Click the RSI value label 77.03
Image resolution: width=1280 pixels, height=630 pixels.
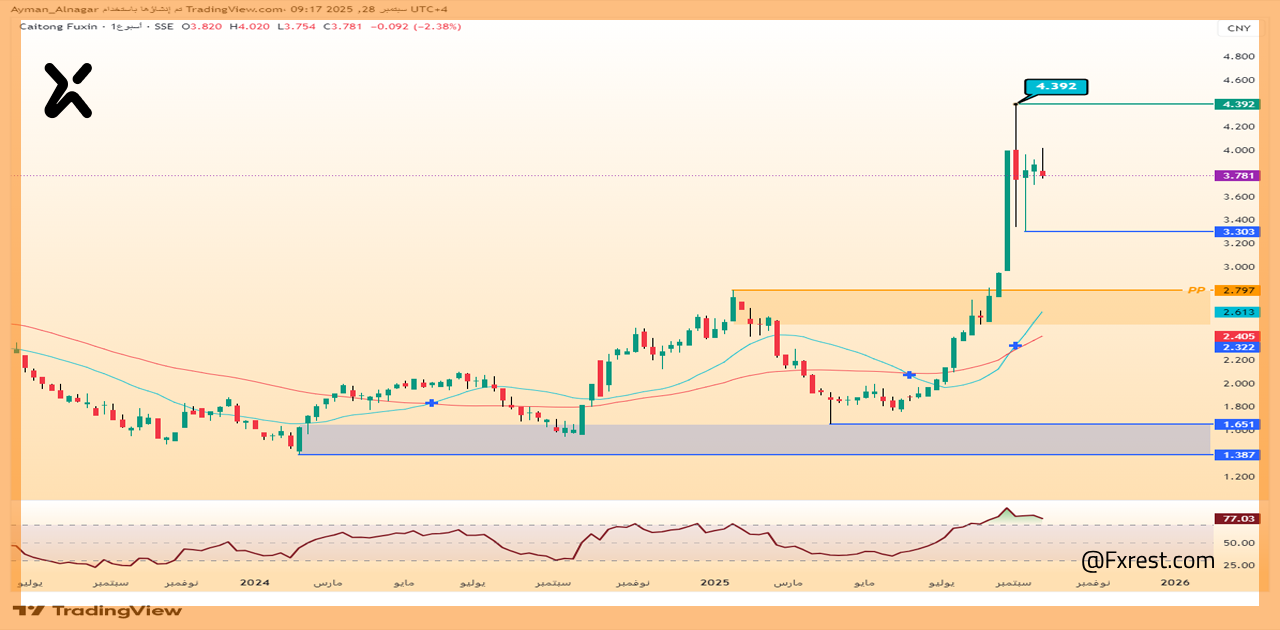tap(1236, 519)
